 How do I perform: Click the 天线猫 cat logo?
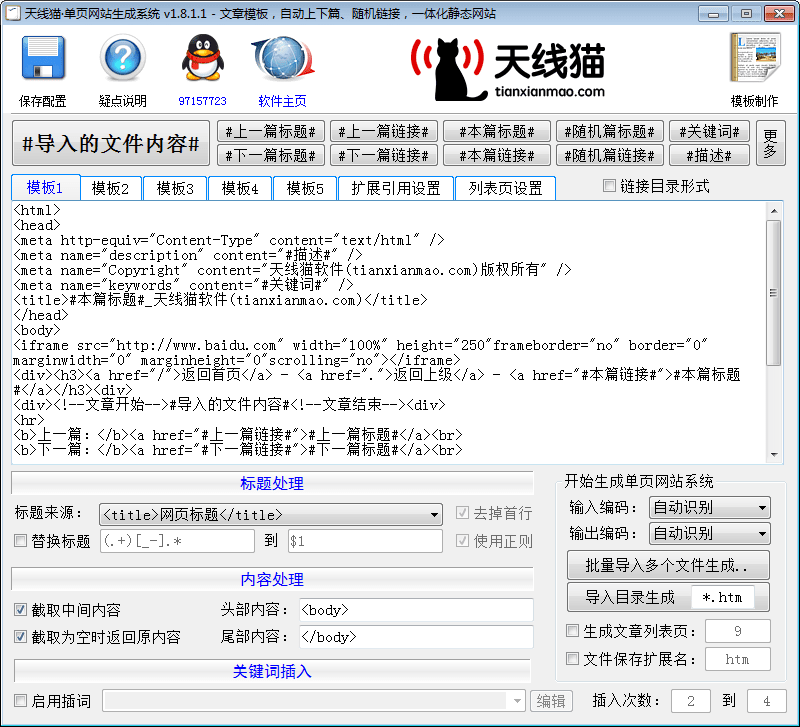(x=508, y=69)
